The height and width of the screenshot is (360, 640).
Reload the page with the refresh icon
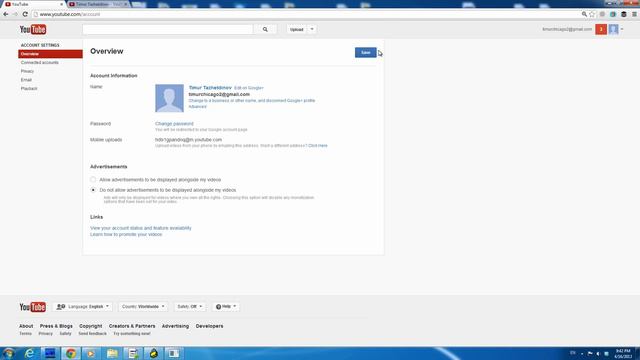coord(25,14)
